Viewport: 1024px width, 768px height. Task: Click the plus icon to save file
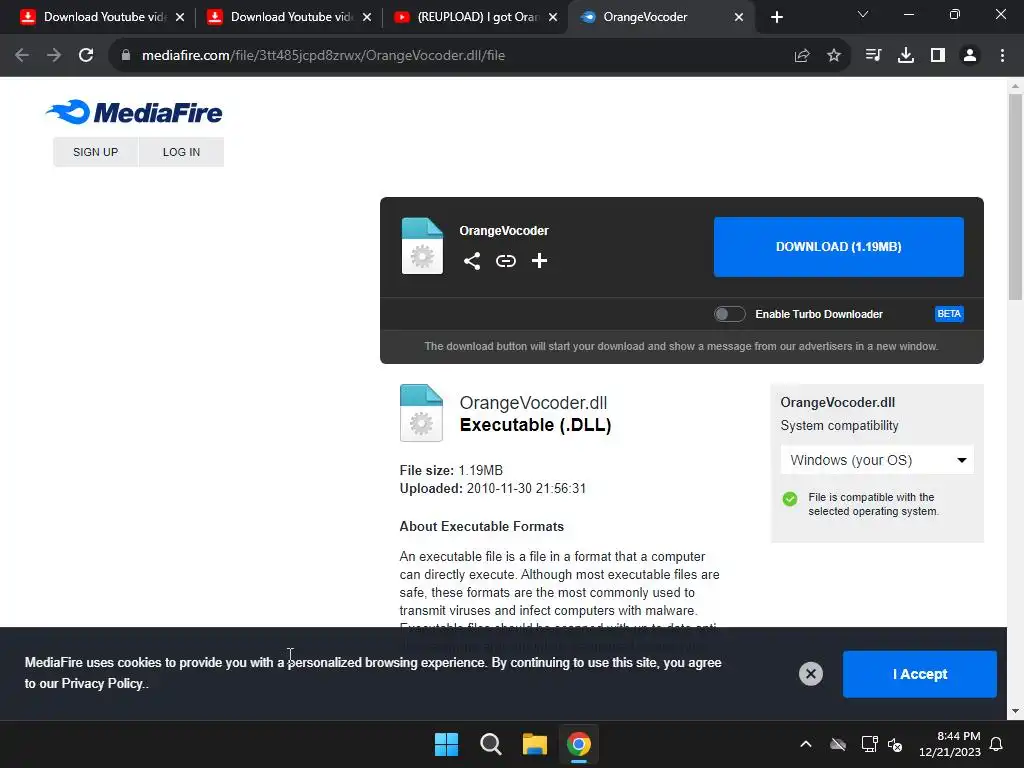[x=539, y=261]
